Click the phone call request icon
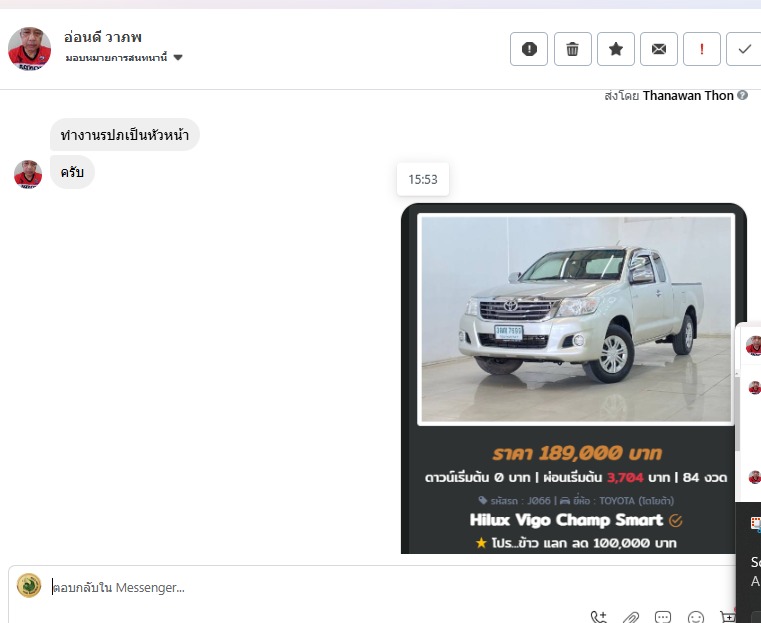This screenshot has height=623, width=761. tap(598, 617)
